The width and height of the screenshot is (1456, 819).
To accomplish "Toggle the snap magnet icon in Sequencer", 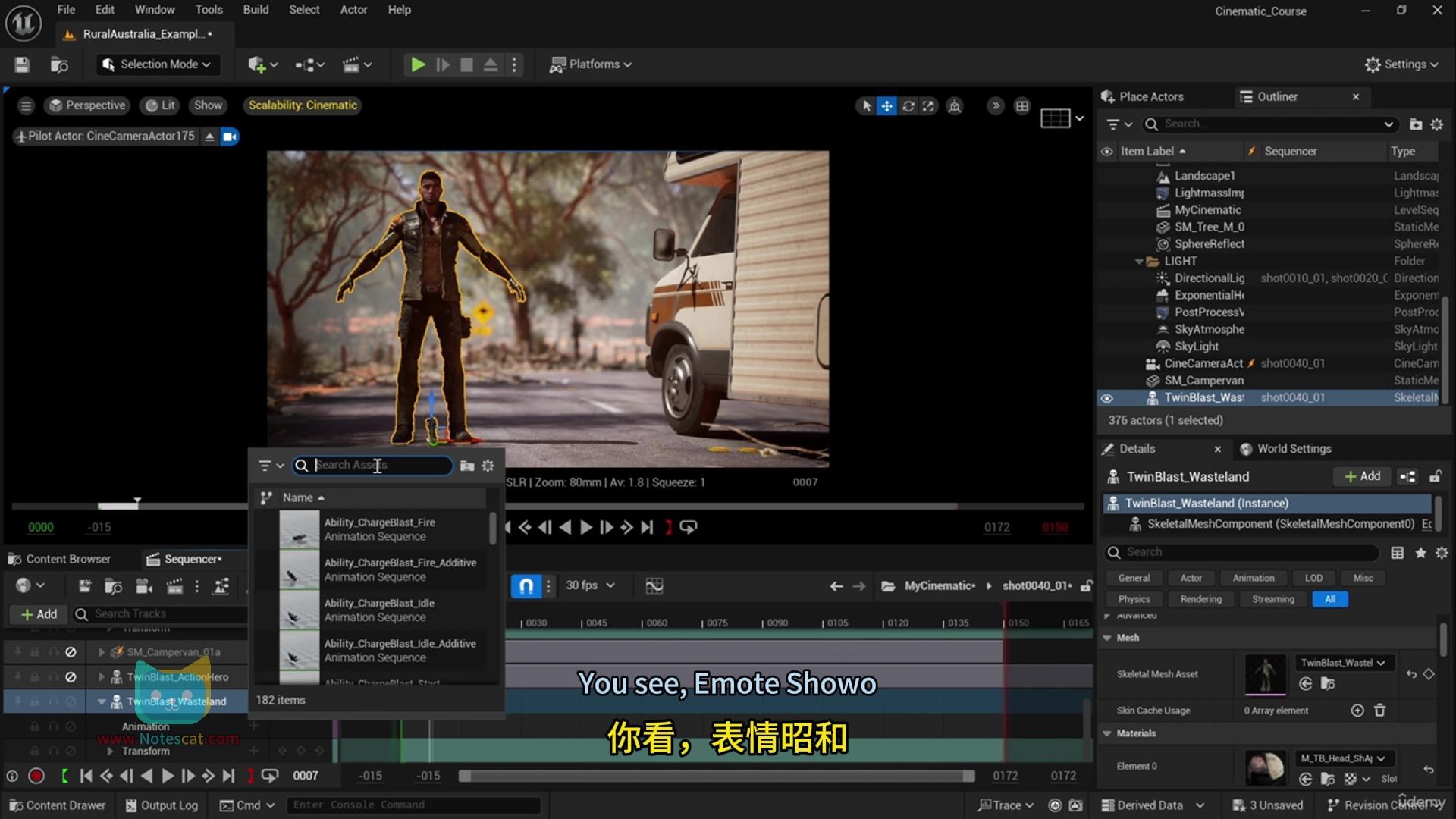I will coord(526,585).
